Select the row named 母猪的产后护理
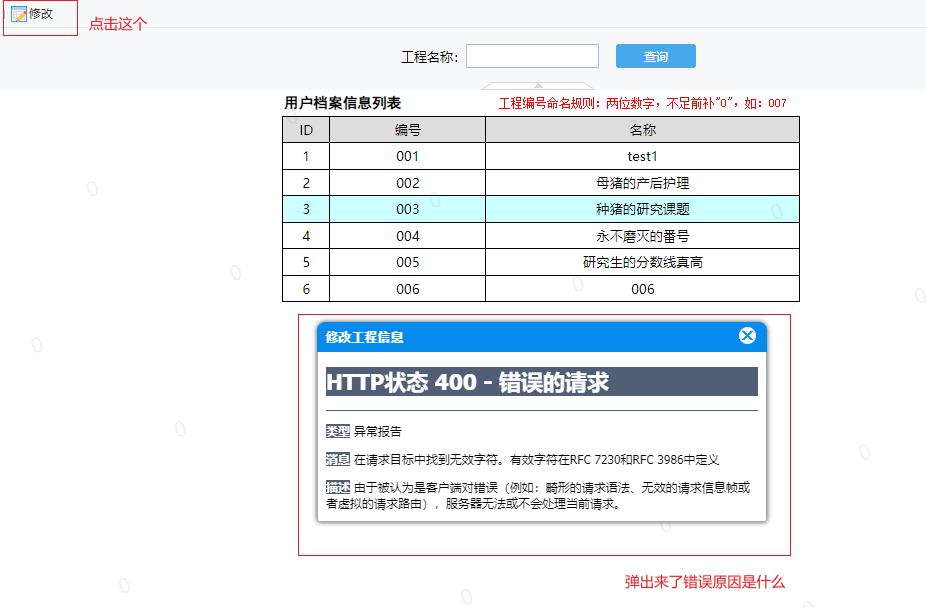 tap(541, 183)
